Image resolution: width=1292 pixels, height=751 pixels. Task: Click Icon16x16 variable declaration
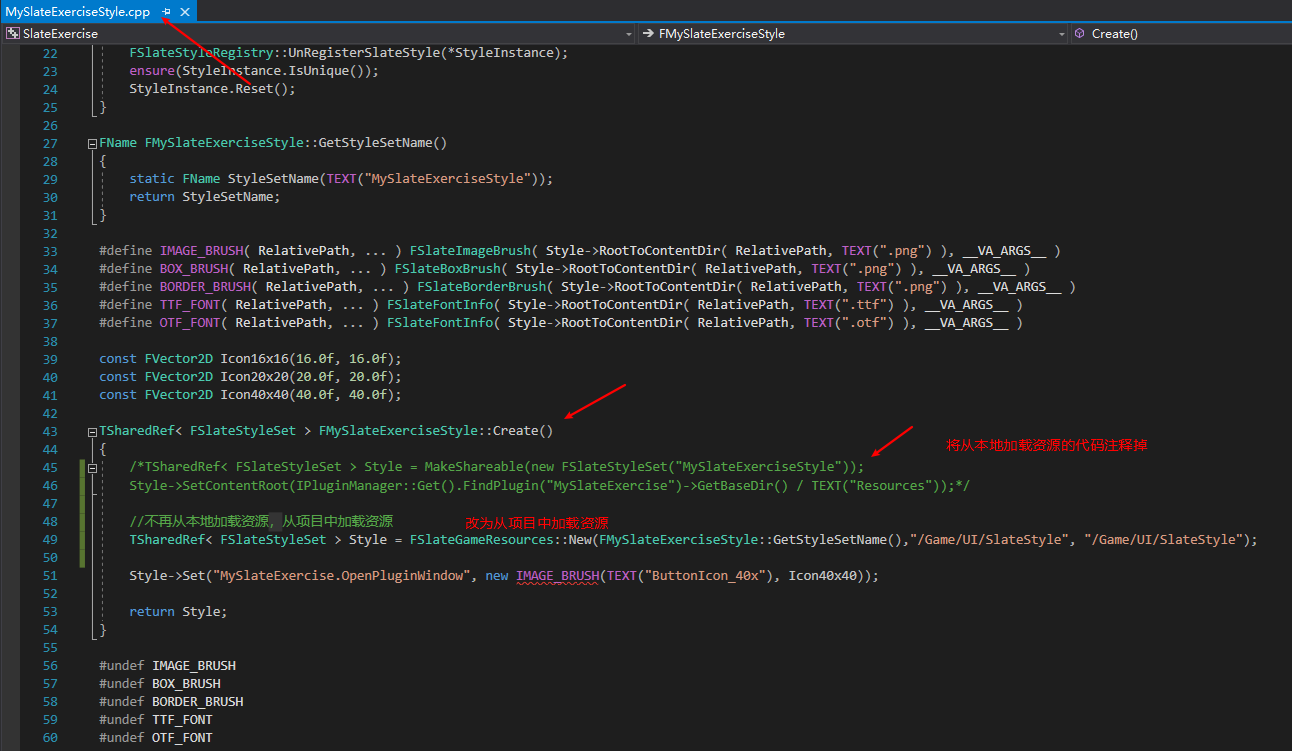[x=254, y=359]
